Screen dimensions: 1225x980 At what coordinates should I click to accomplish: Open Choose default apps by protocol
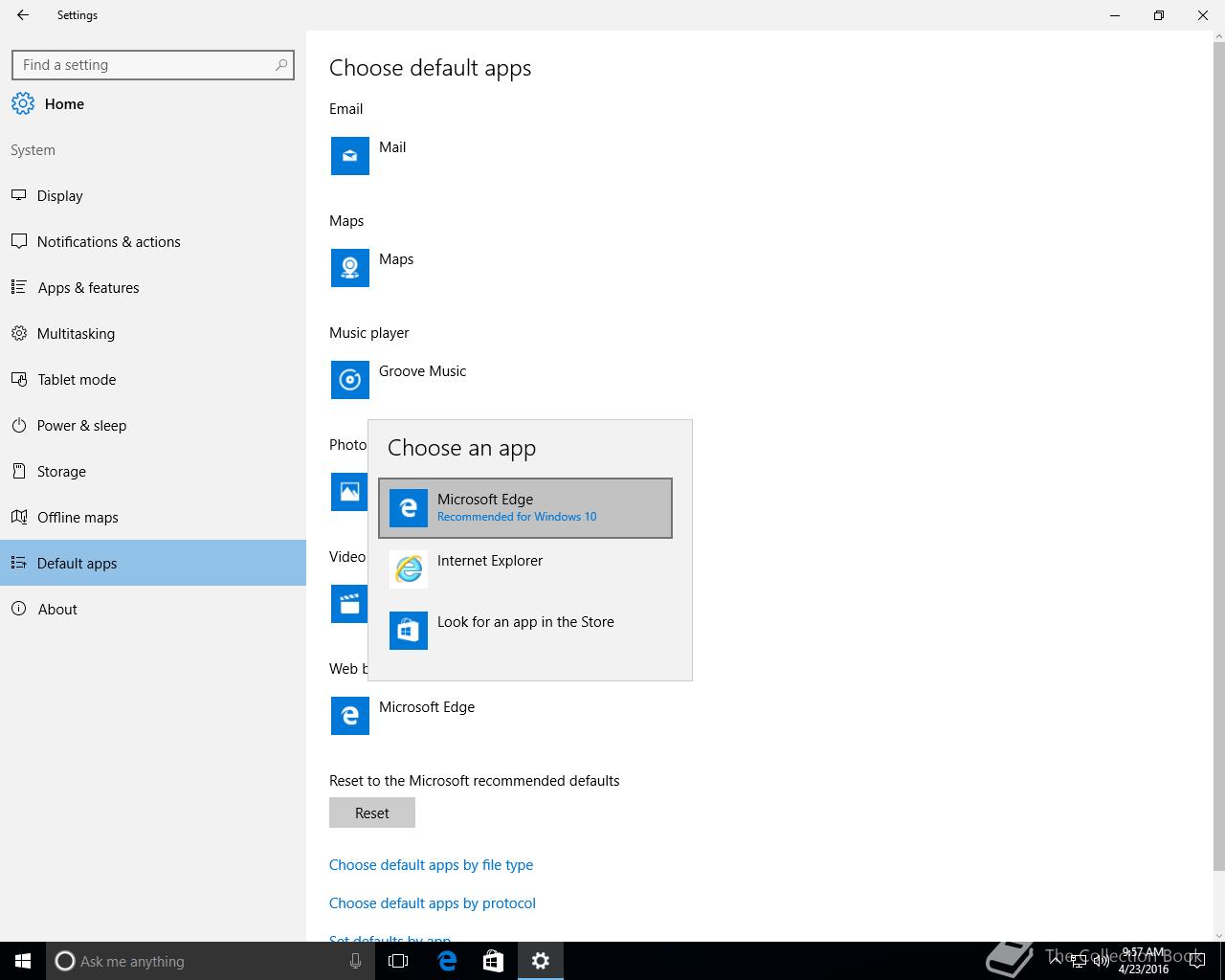tap(433, 903)
